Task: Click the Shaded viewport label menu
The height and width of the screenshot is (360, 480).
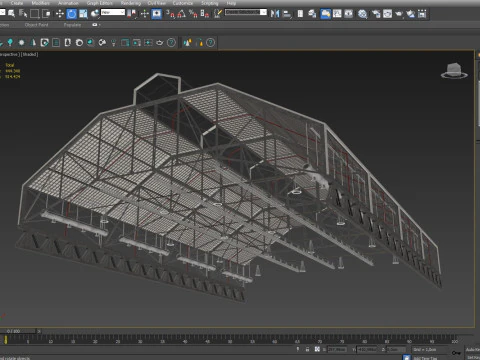Action: tap(30, 54)
